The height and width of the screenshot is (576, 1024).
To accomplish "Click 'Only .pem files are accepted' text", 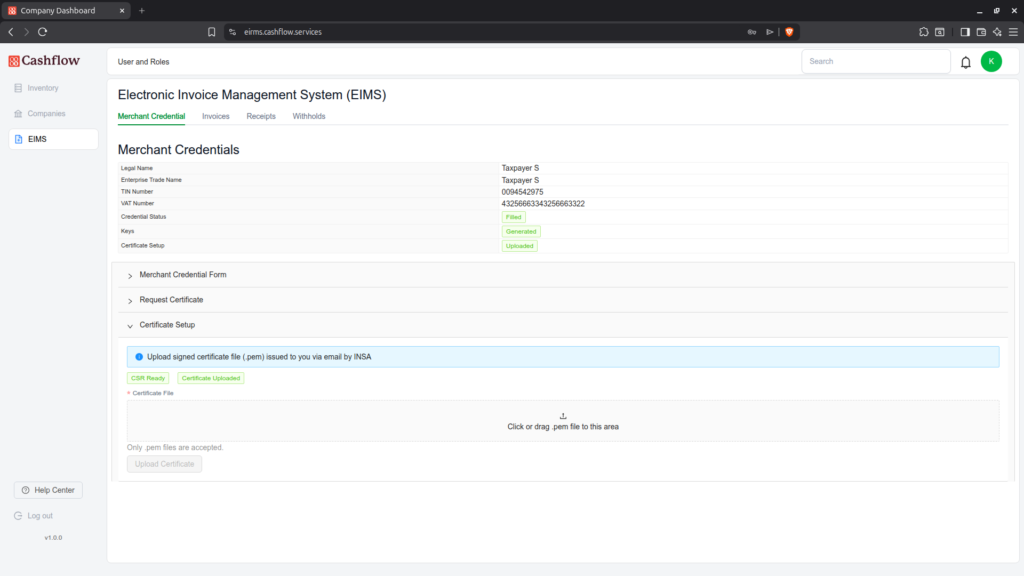I will [x=175, y=448].
